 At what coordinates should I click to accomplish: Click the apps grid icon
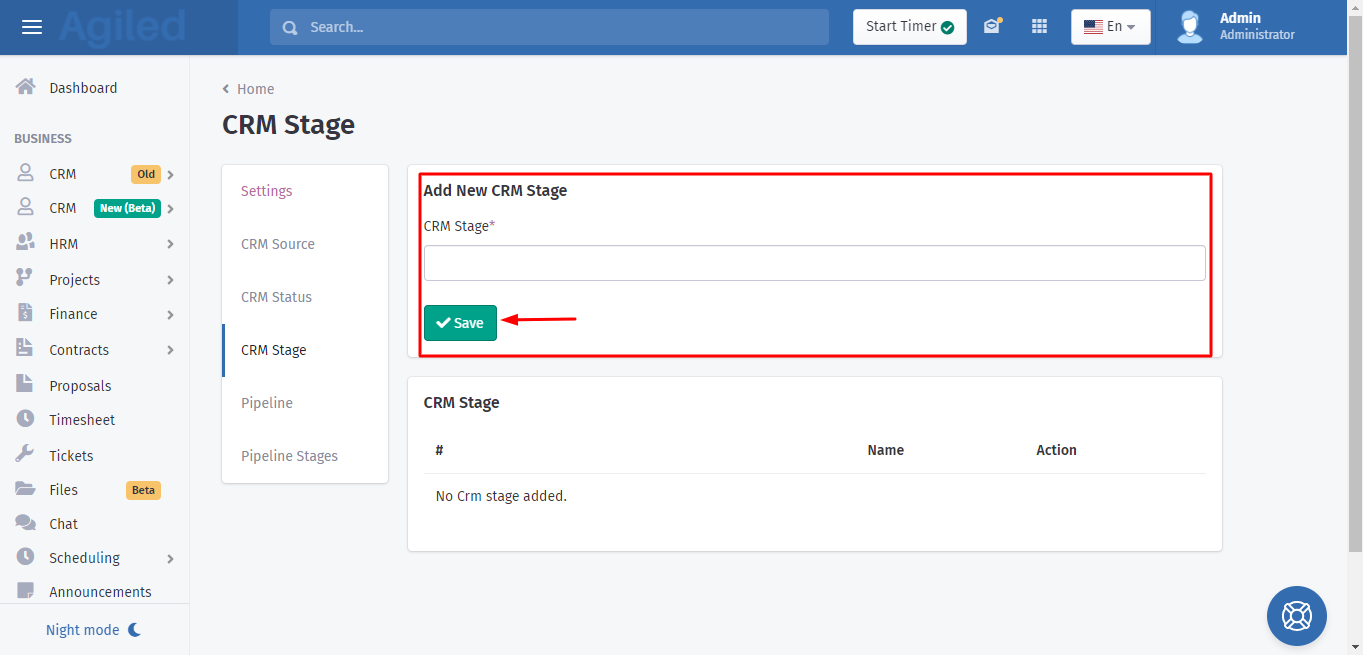point(1039,27)
